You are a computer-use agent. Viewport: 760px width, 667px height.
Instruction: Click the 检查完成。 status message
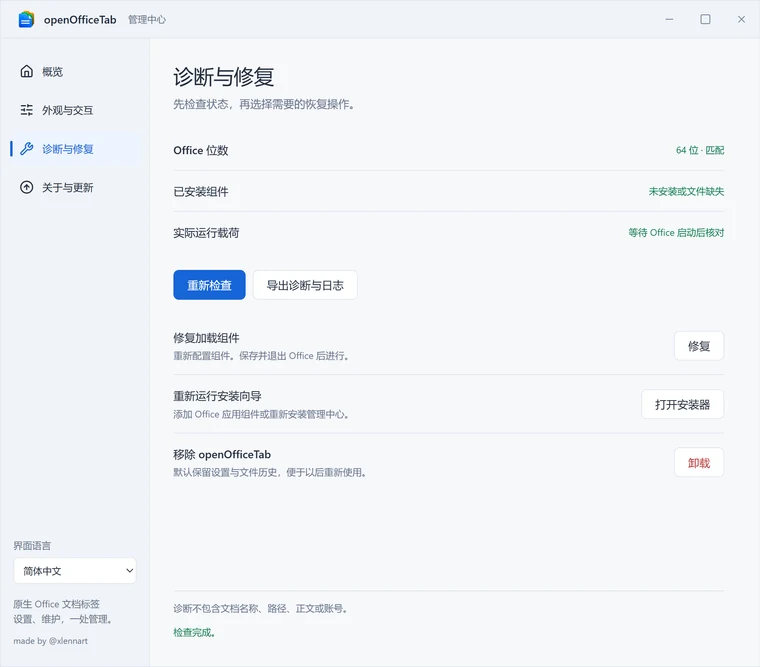[x=194, y=632]
